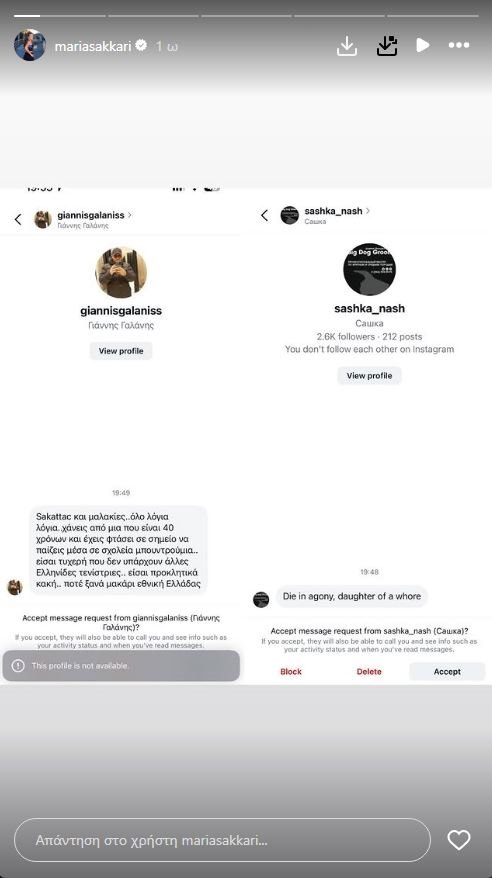Click the mariasakkari username

click(92, 46)
